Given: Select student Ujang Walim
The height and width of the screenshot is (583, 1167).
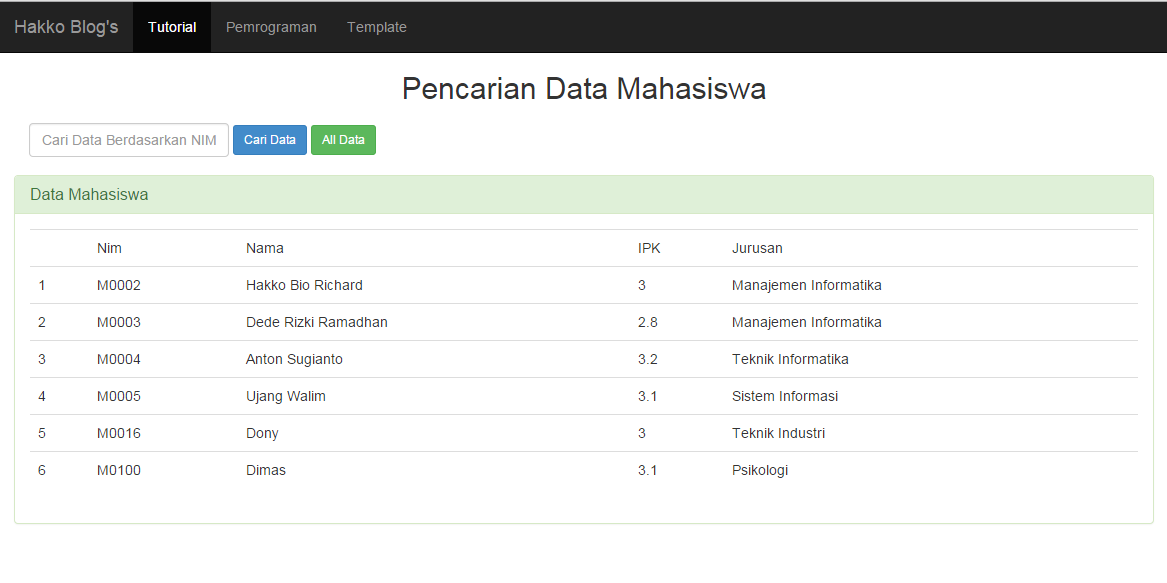Looking at the screenshot, I should click(286, 396).
